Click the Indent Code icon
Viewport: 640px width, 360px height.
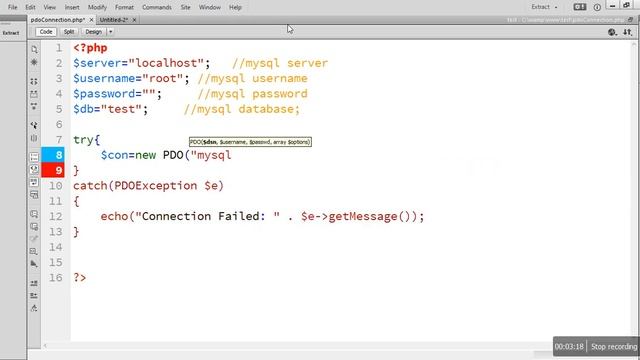point(34,283)
